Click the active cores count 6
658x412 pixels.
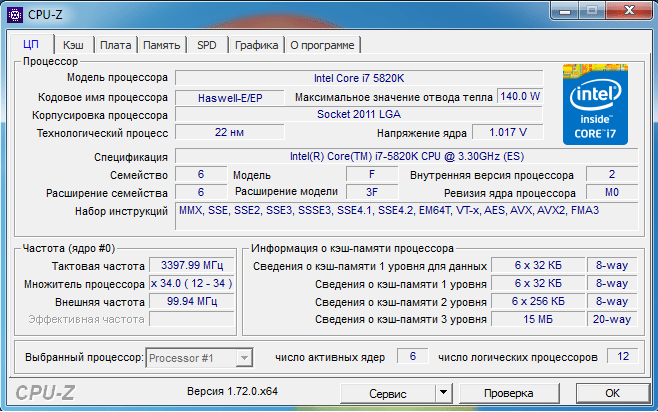click(x=413, y=356)
